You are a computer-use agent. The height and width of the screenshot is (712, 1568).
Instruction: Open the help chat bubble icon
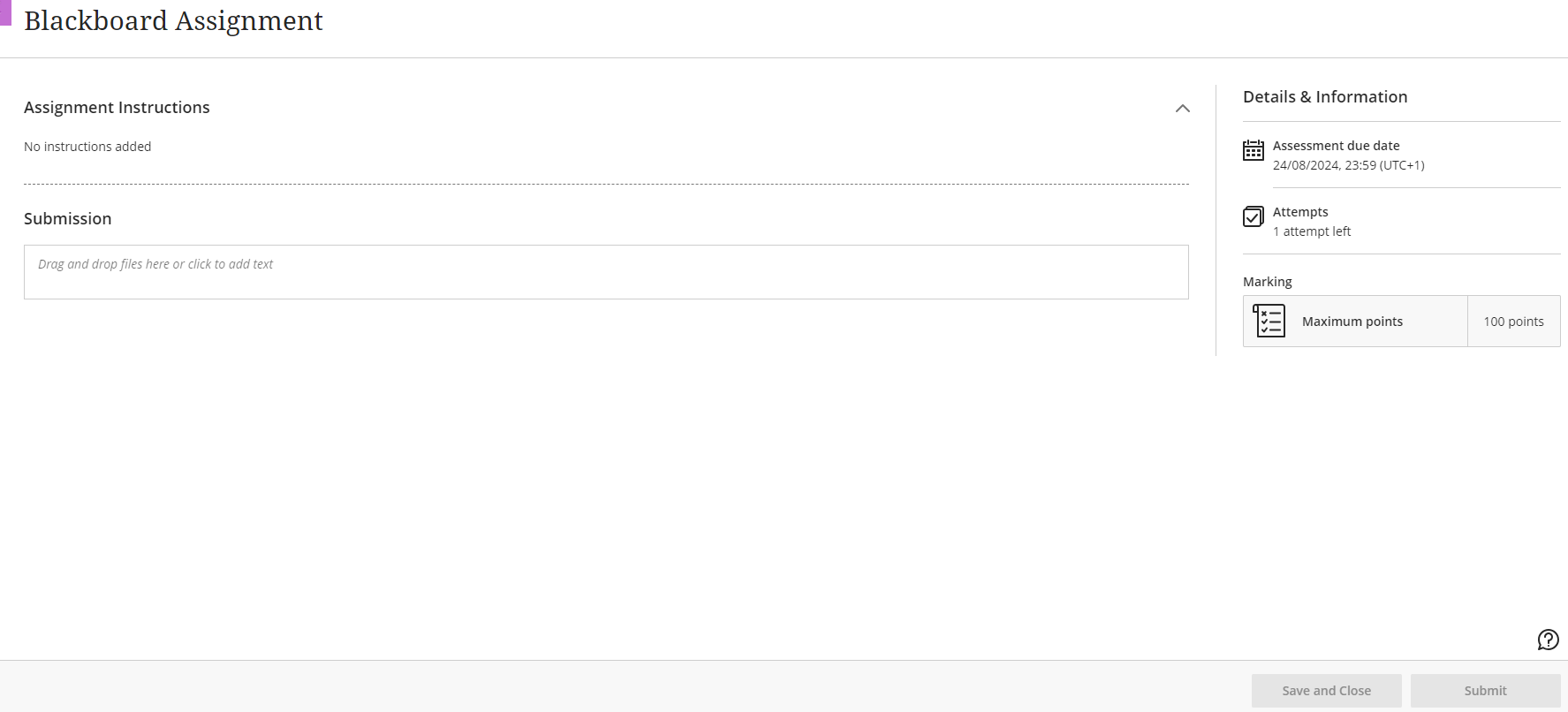(1548, 640)
